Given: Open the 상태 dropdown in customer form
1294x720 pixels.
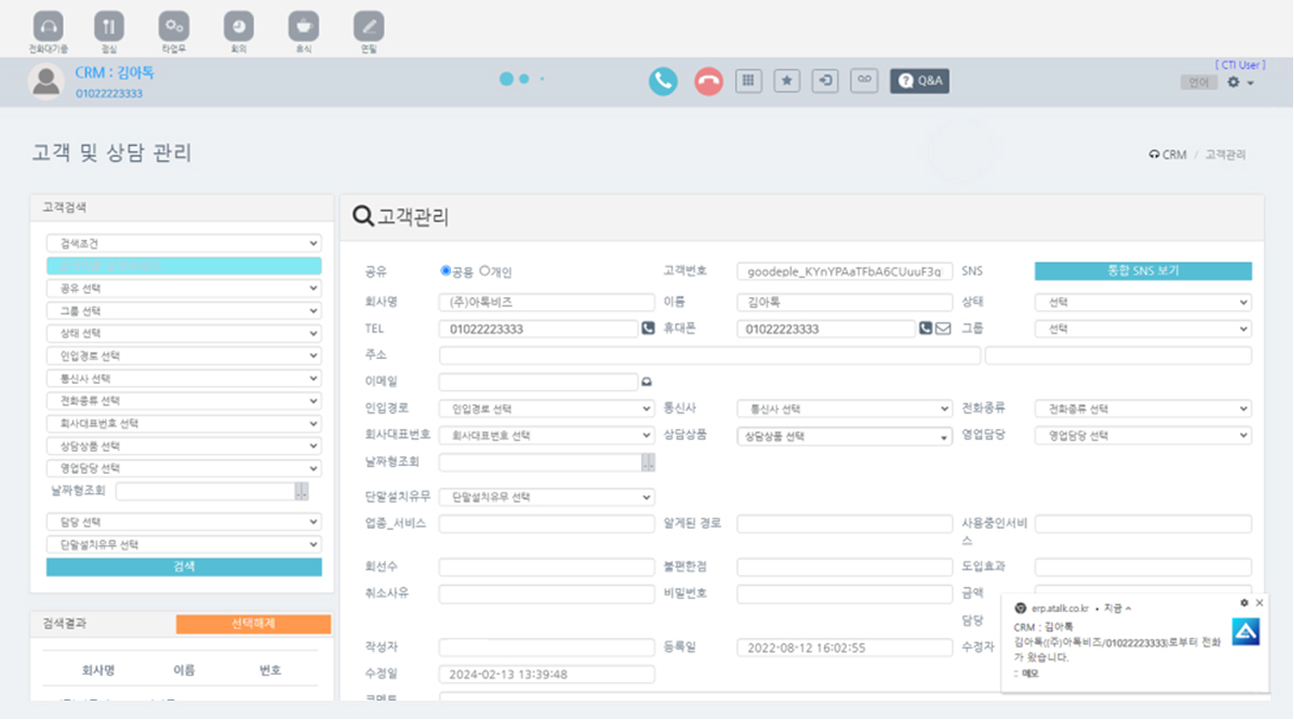Looking at the screenshot, I should pyautogui.click(x=1142, y=302).
